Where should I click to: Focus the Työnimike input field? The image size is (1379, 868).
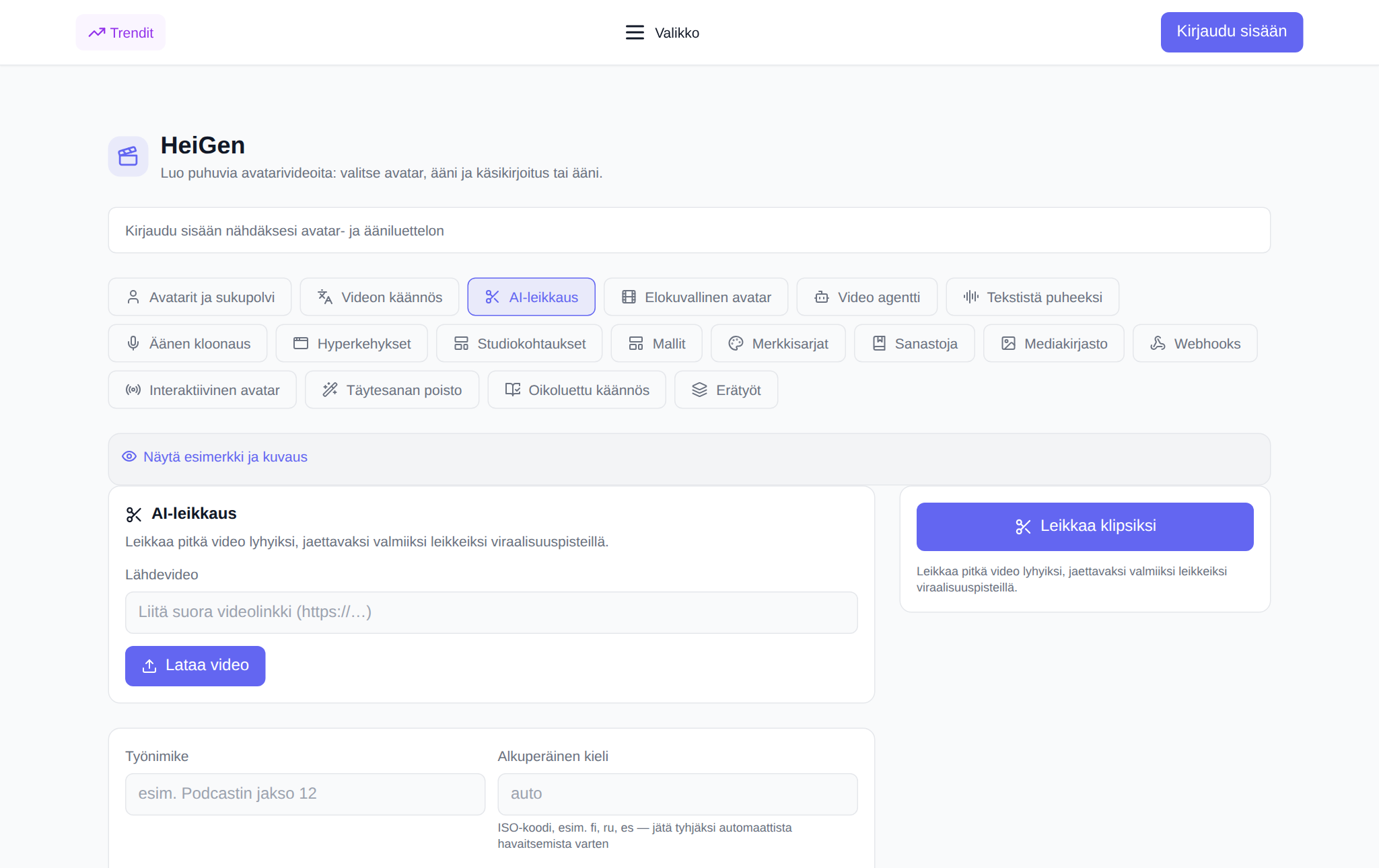(x=305, y=794)
